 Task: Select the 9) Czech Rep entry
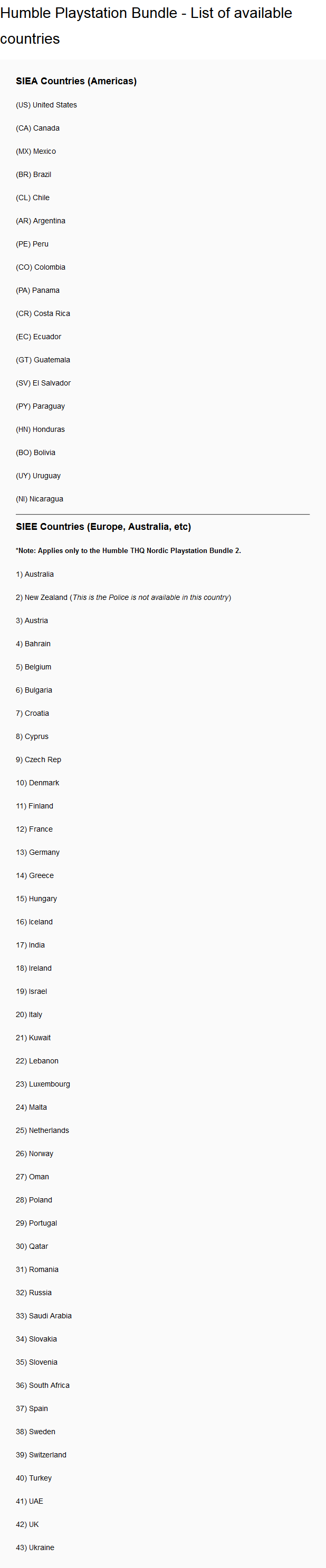point(39,759)
